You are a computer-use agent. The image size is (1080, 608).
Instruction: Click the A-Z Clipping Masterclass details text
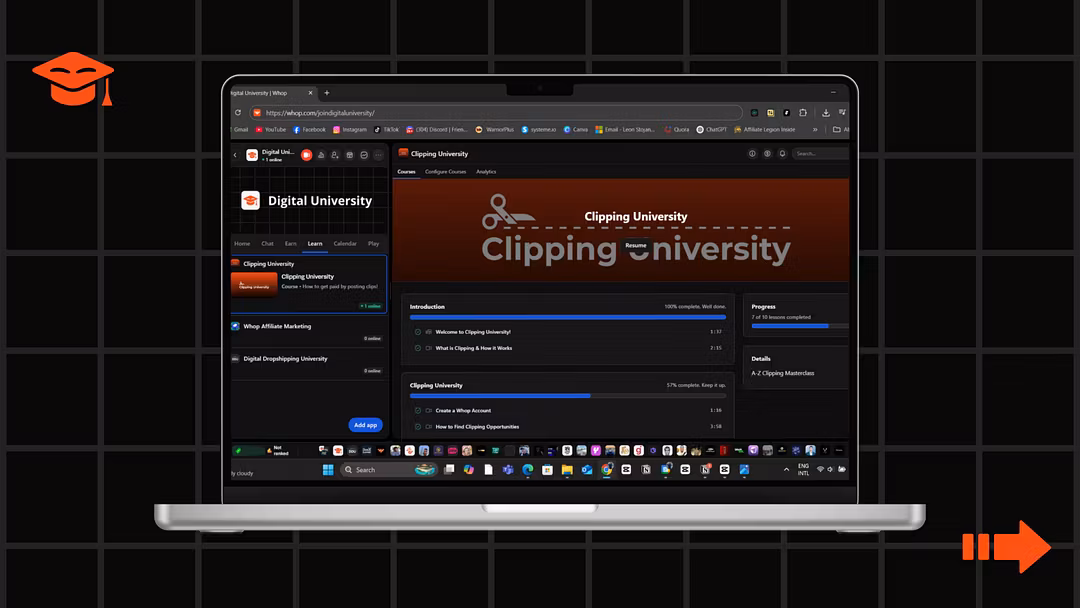tap(782, 373)
